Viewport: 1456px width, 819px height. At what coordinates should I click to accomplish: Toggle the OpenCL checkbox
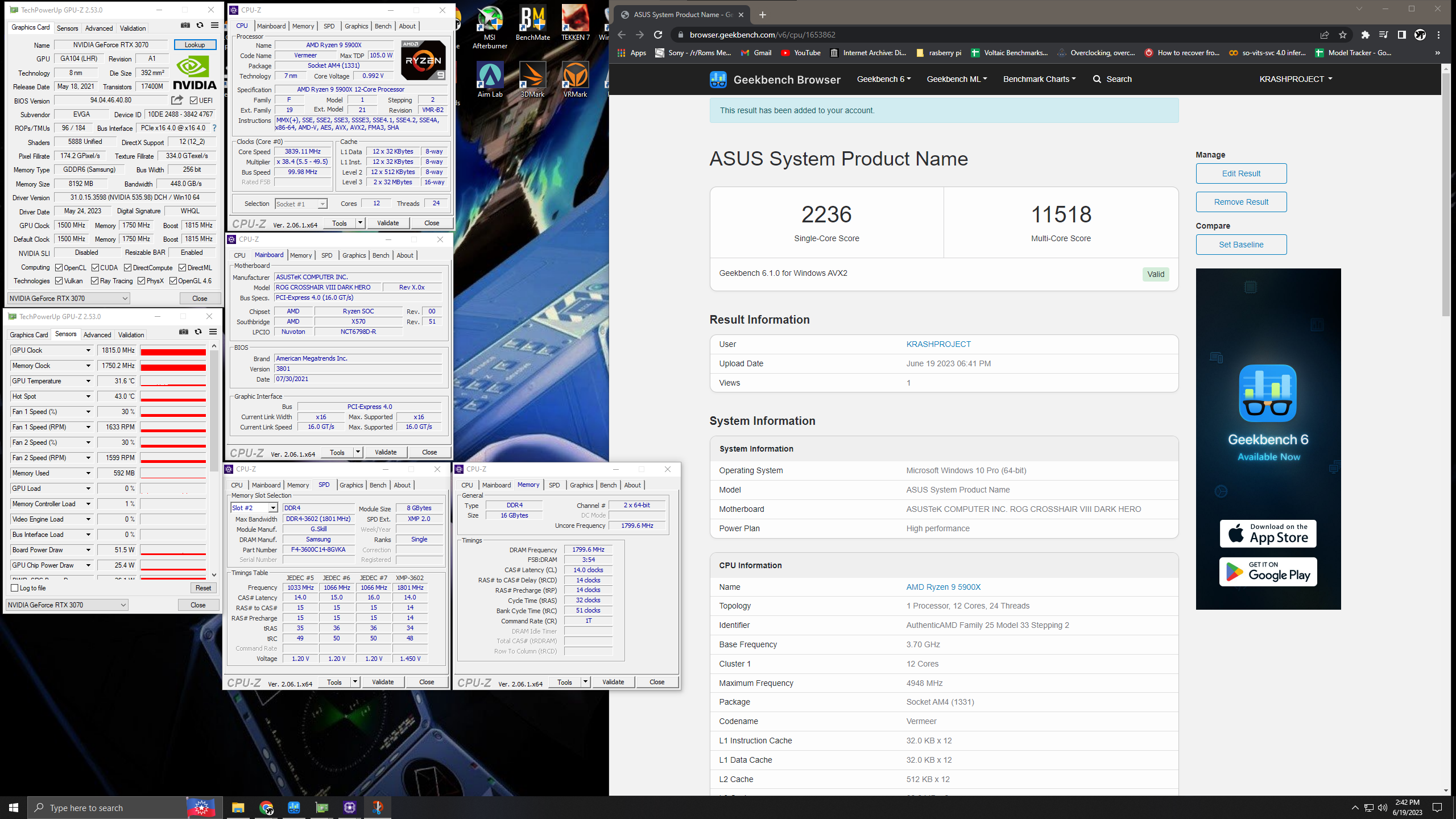[59, 268]
